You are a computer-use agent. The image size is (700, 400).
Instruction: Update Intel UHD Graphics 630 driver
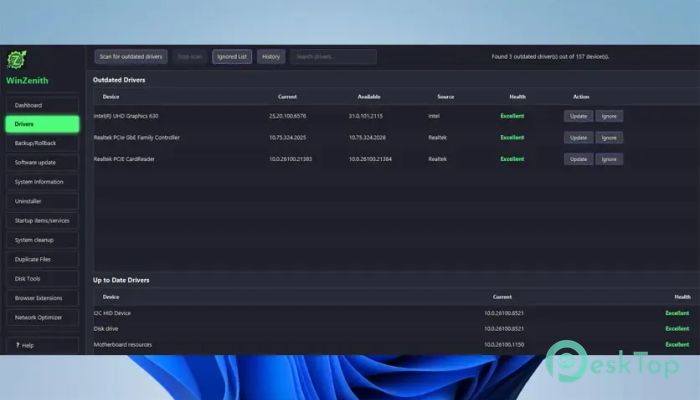point(578,116)
